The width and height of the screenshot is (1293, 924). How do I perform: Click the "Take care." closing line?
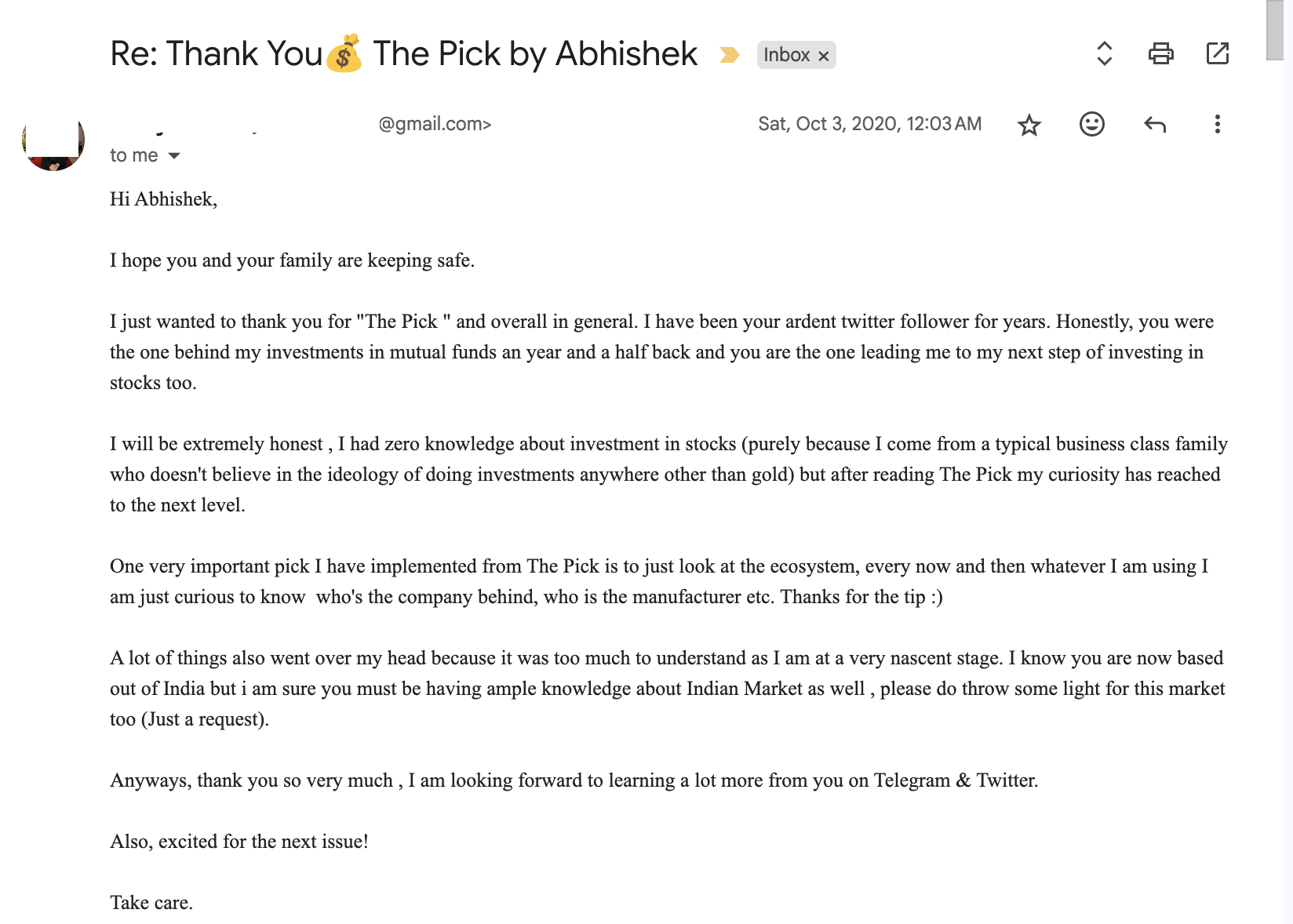(151, 903)
